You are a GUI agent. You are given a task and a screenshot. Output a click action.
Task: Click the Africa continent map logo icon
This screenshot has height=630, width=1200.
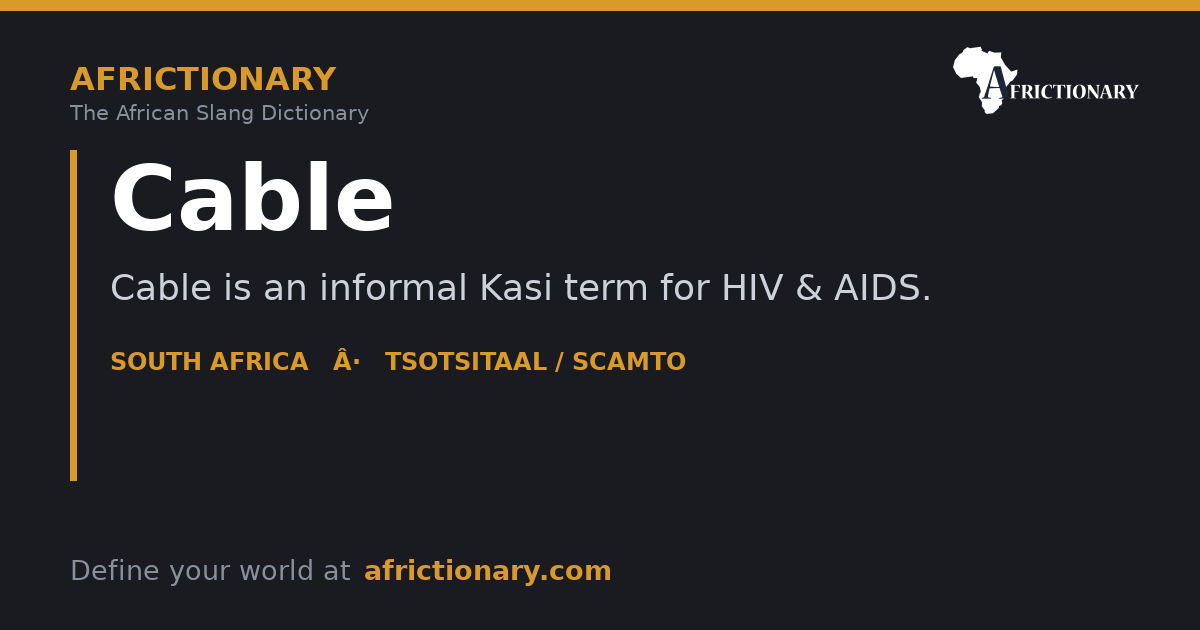coord(985,80)
